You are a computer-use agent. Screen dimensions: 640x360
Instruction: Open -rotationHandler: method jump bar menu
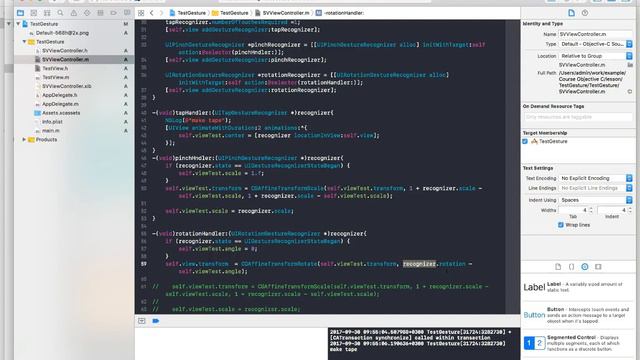pyautogui.click(x=340, y=13)
